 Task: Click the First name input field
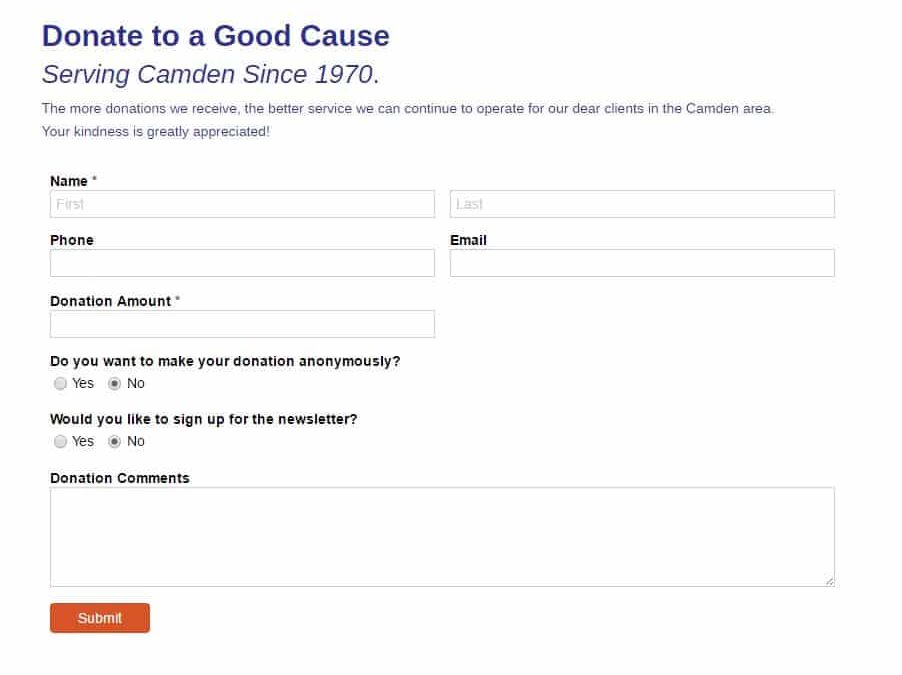[x=242, y=204]
